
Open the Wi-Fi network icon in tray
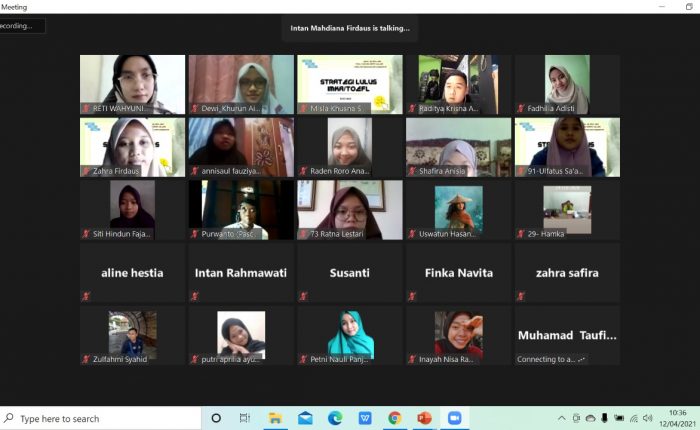click(633, 418)
